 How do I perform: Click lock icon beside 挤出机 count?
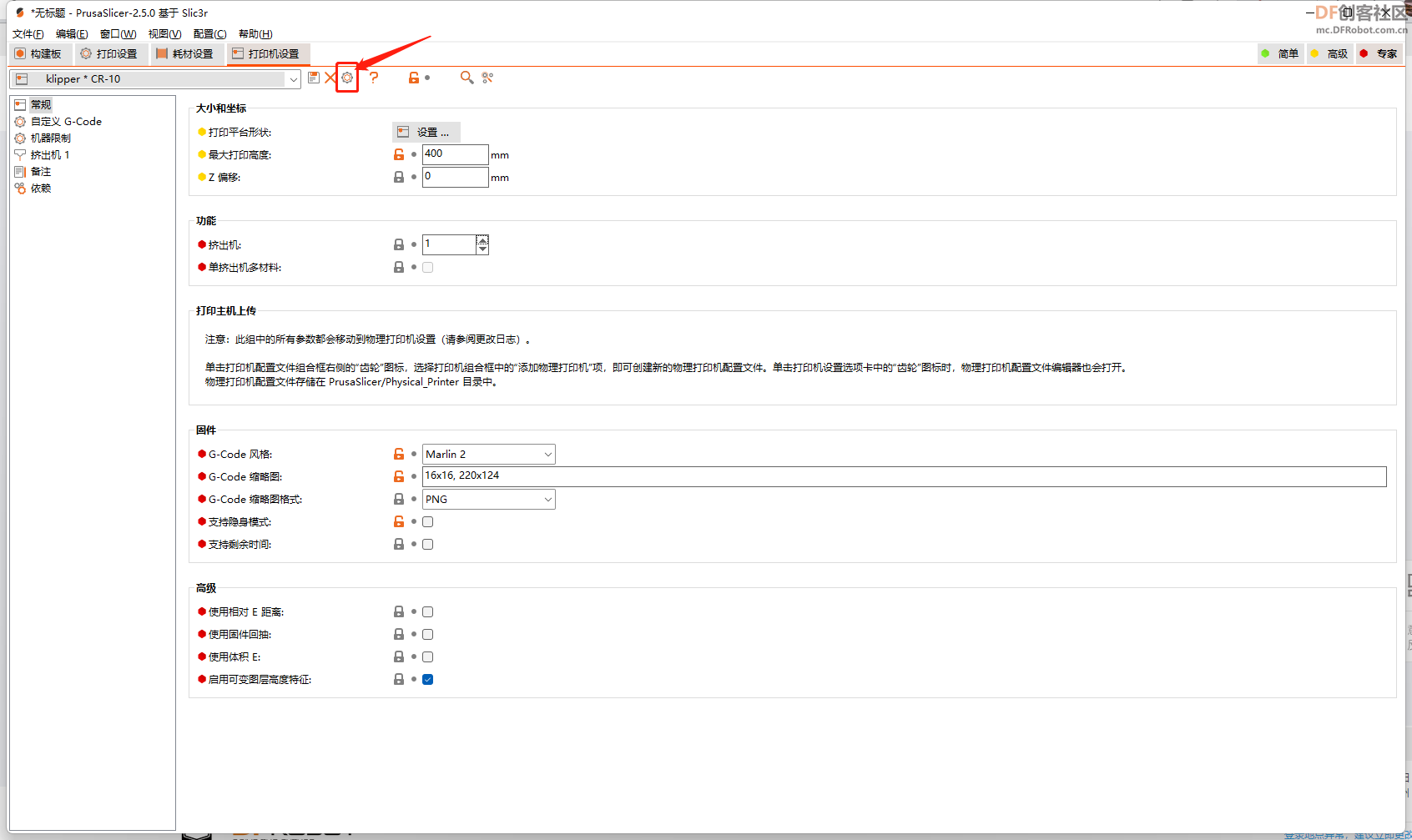(x=399, y=244)
